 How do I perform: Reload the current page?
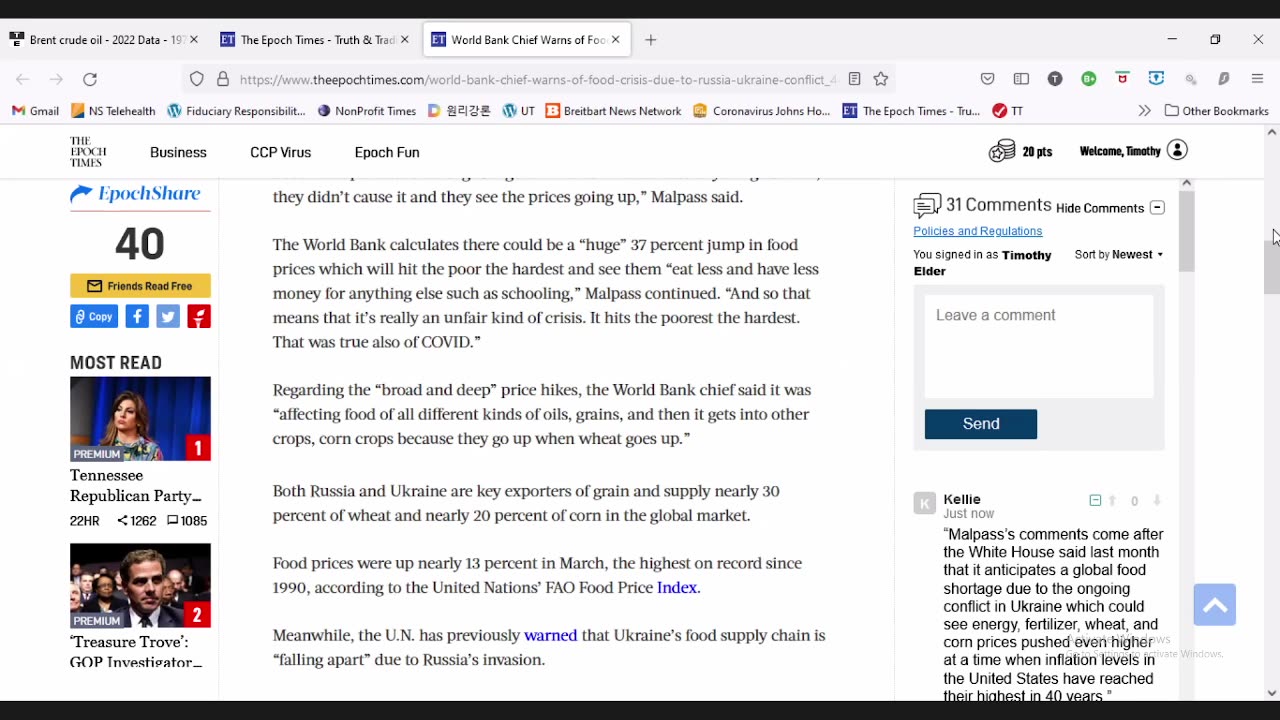click(x=90, y=79)
